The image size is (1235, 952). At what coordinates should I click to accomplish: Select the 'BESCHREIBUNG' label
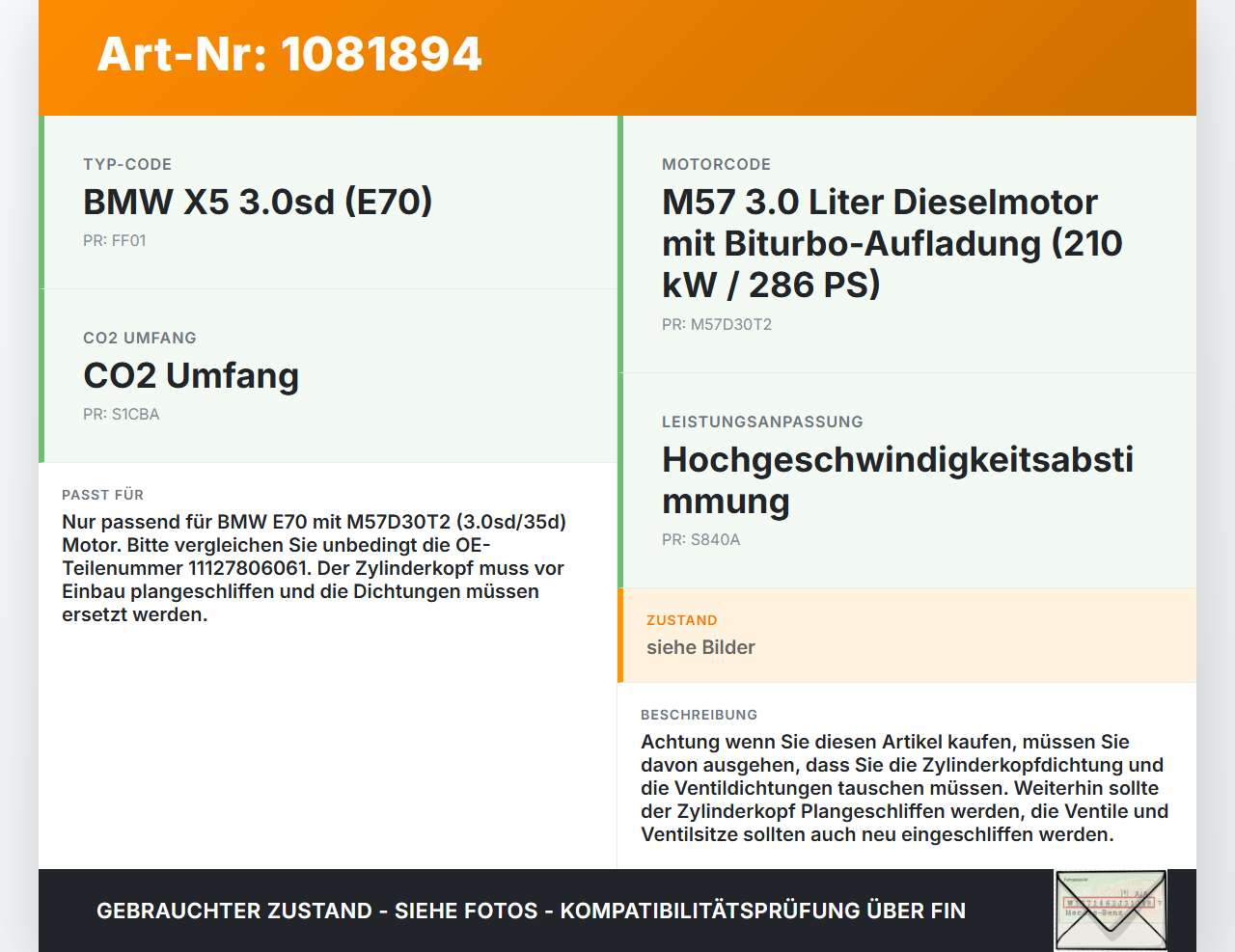pyautogui.click(x=700, y=715)
